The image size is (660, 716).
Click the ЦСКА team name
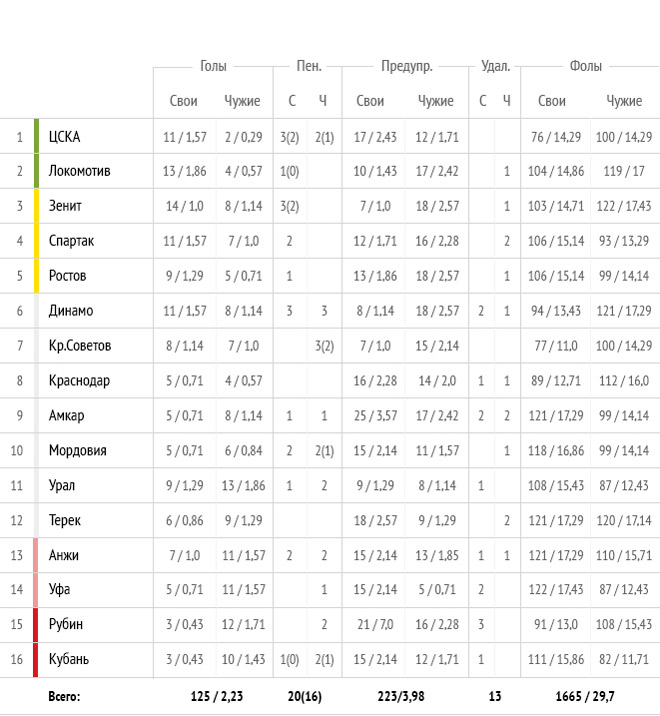tap(64, 137)
